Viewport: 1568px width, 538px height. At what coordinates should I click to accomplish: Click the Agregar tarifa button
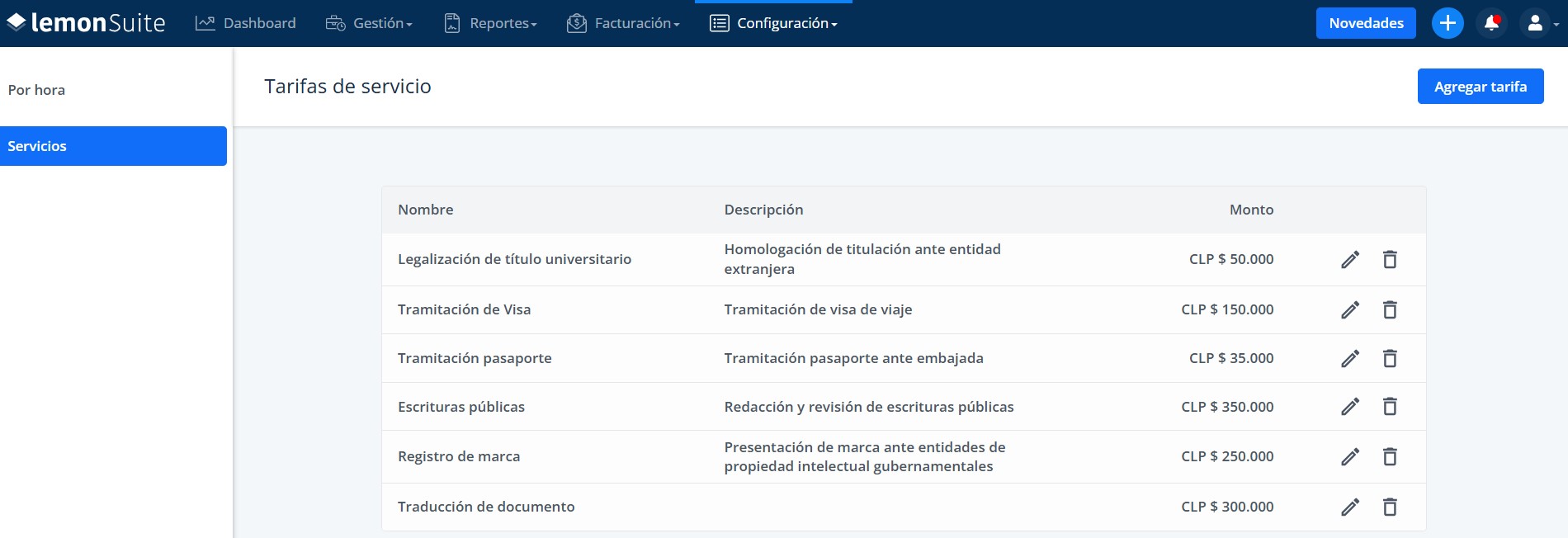(x=1481, y=87)
